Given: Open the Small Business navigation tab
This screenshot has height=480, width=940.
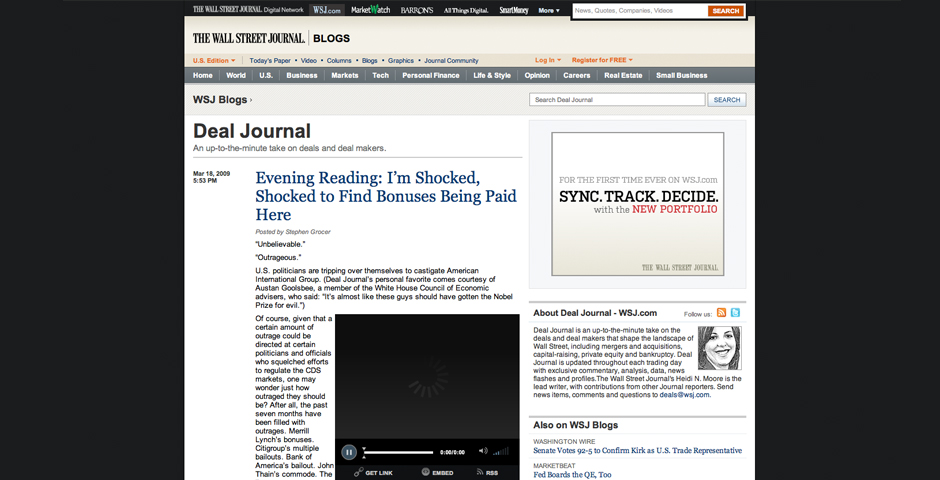Looking at the screenshot, I should click(682, 76).
